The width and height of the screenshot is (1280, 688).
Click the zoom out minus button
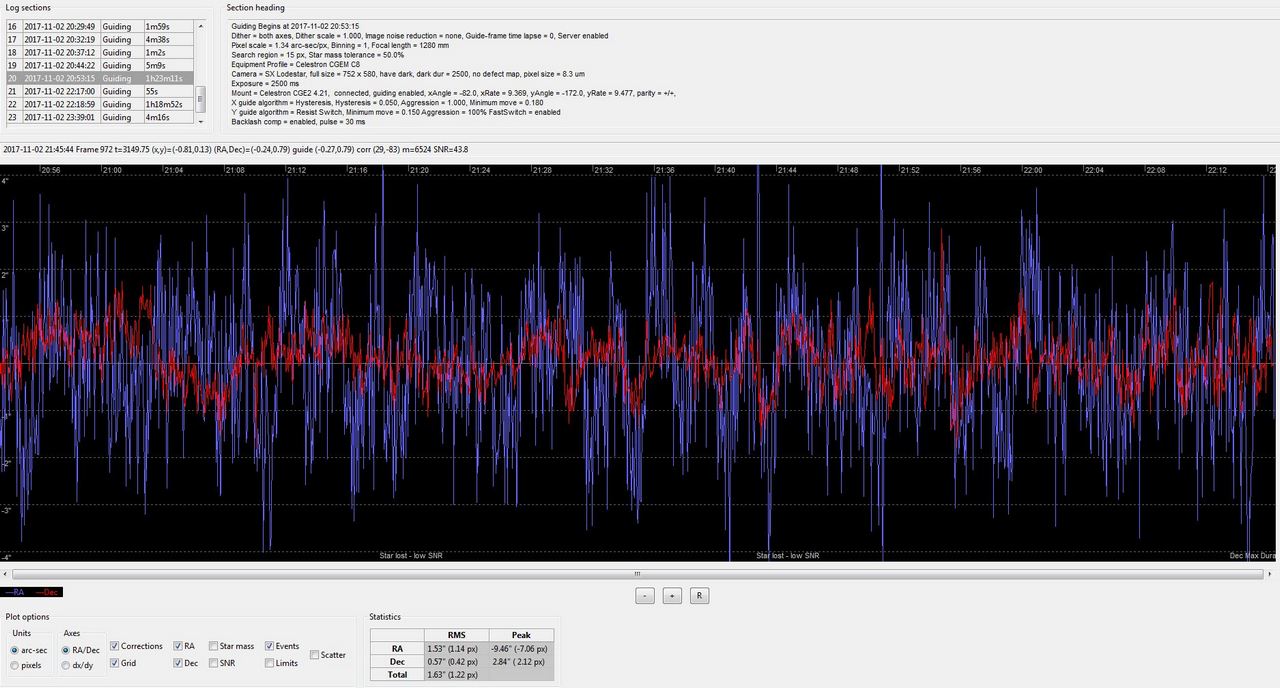tap(645, 595)
